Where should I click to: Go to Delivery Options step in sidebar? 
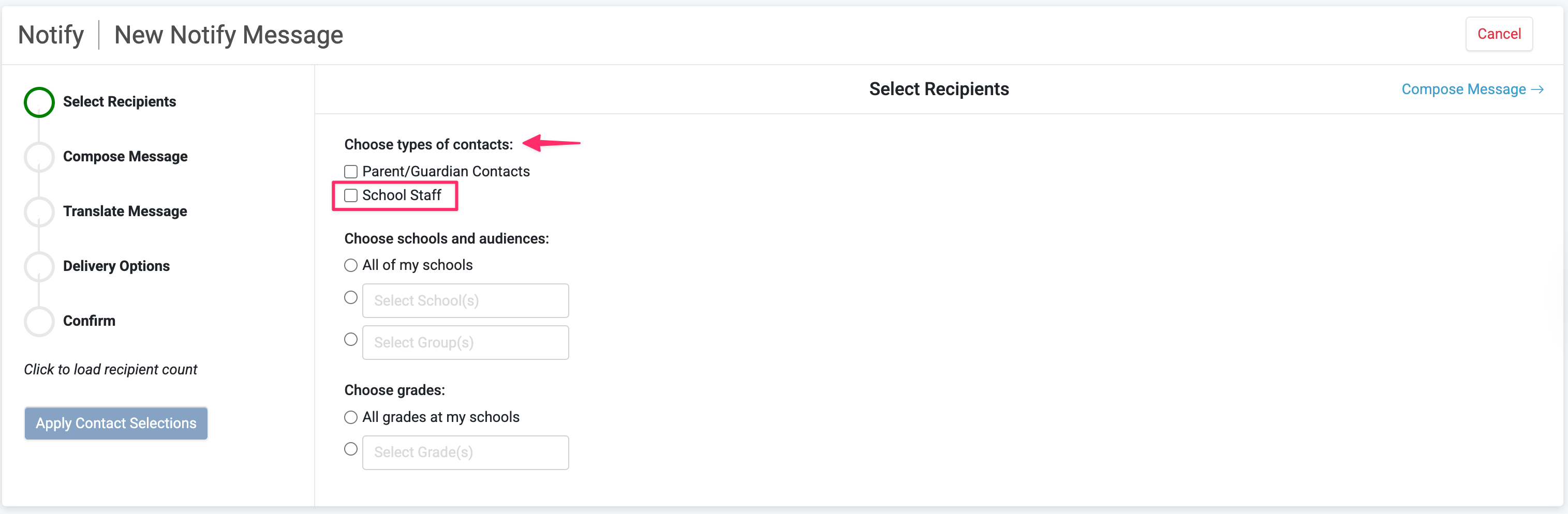(116, 266)
